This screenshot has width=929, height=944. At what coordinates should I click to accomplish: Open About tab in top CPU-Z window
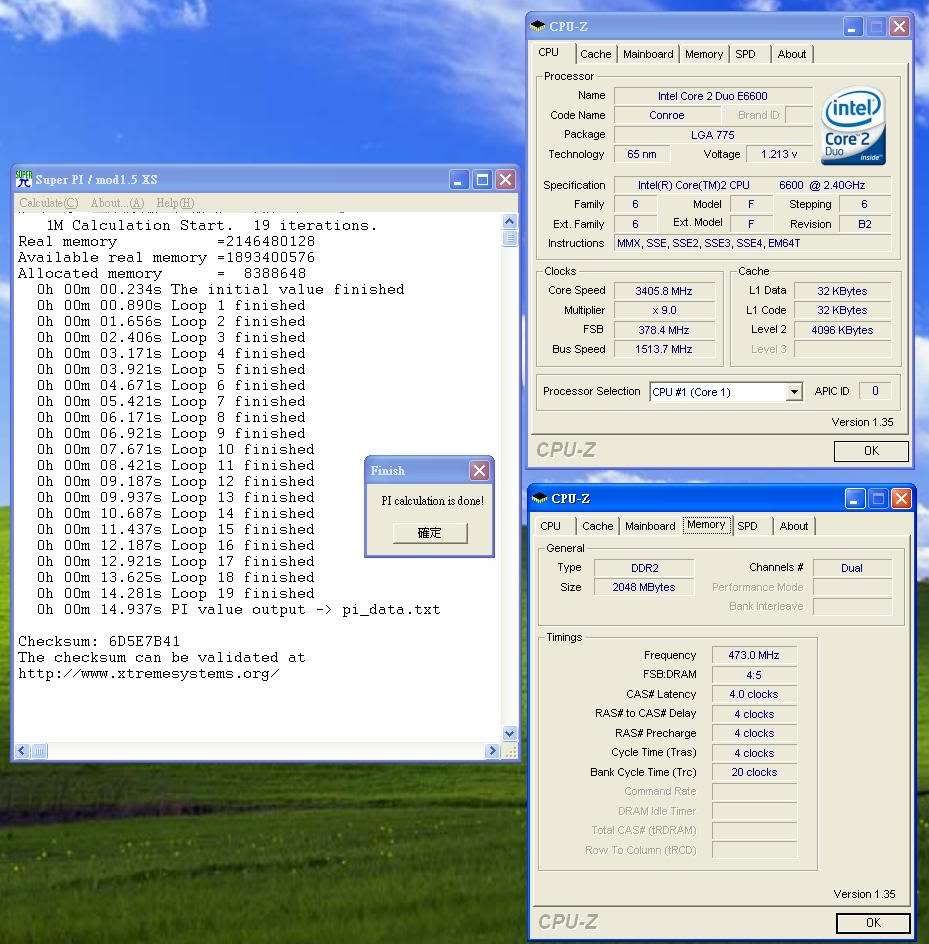pos(792,54)
